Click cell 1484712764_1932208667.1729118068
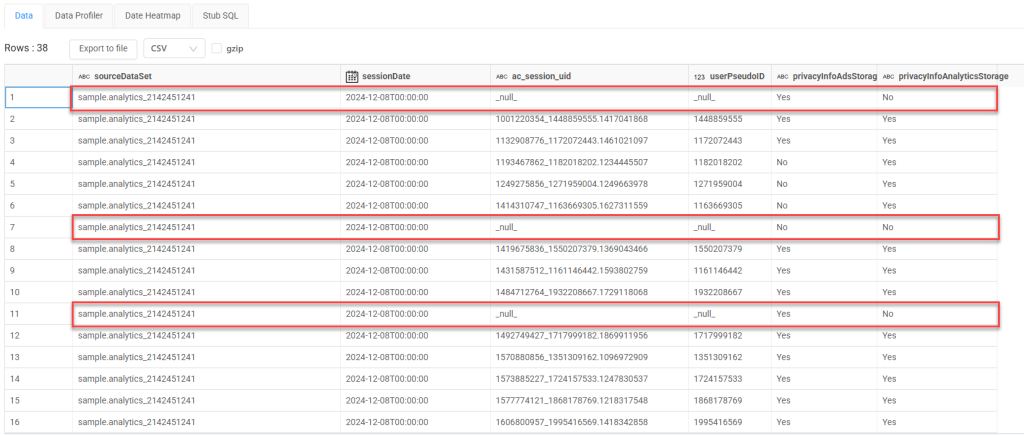Screen dimensions: 1024x435 pos(589,292)
